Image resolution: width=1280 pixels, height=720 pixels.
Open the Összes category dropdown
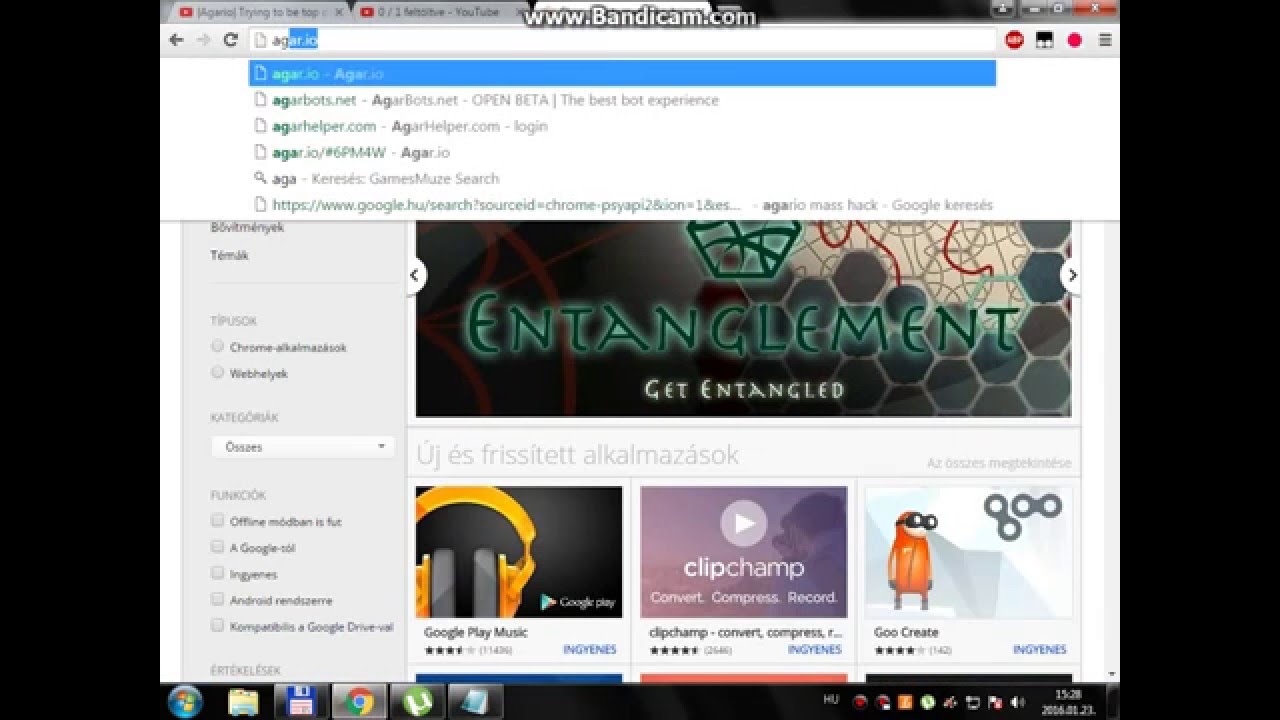point(303,447)
